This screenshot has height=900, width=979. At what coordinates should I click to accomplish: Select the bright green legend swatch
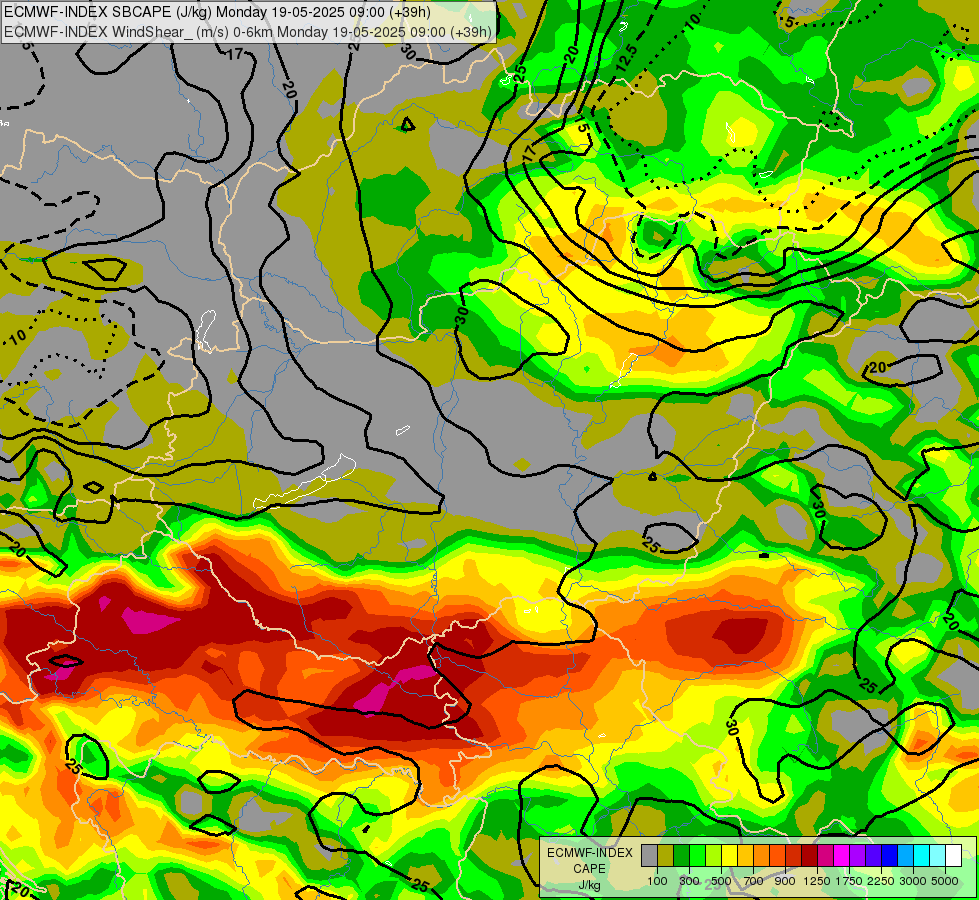(697, 855)
